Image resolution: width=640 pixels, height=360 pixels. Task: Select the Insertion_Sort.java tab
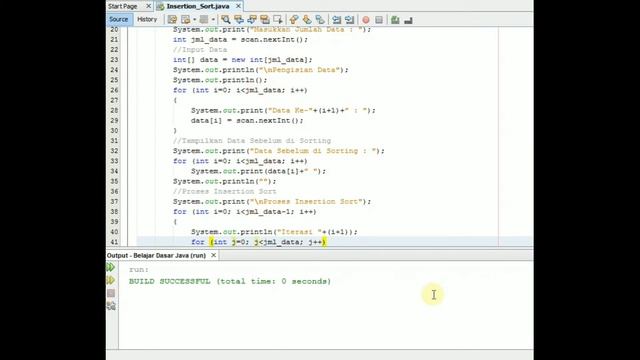point(198,6)
